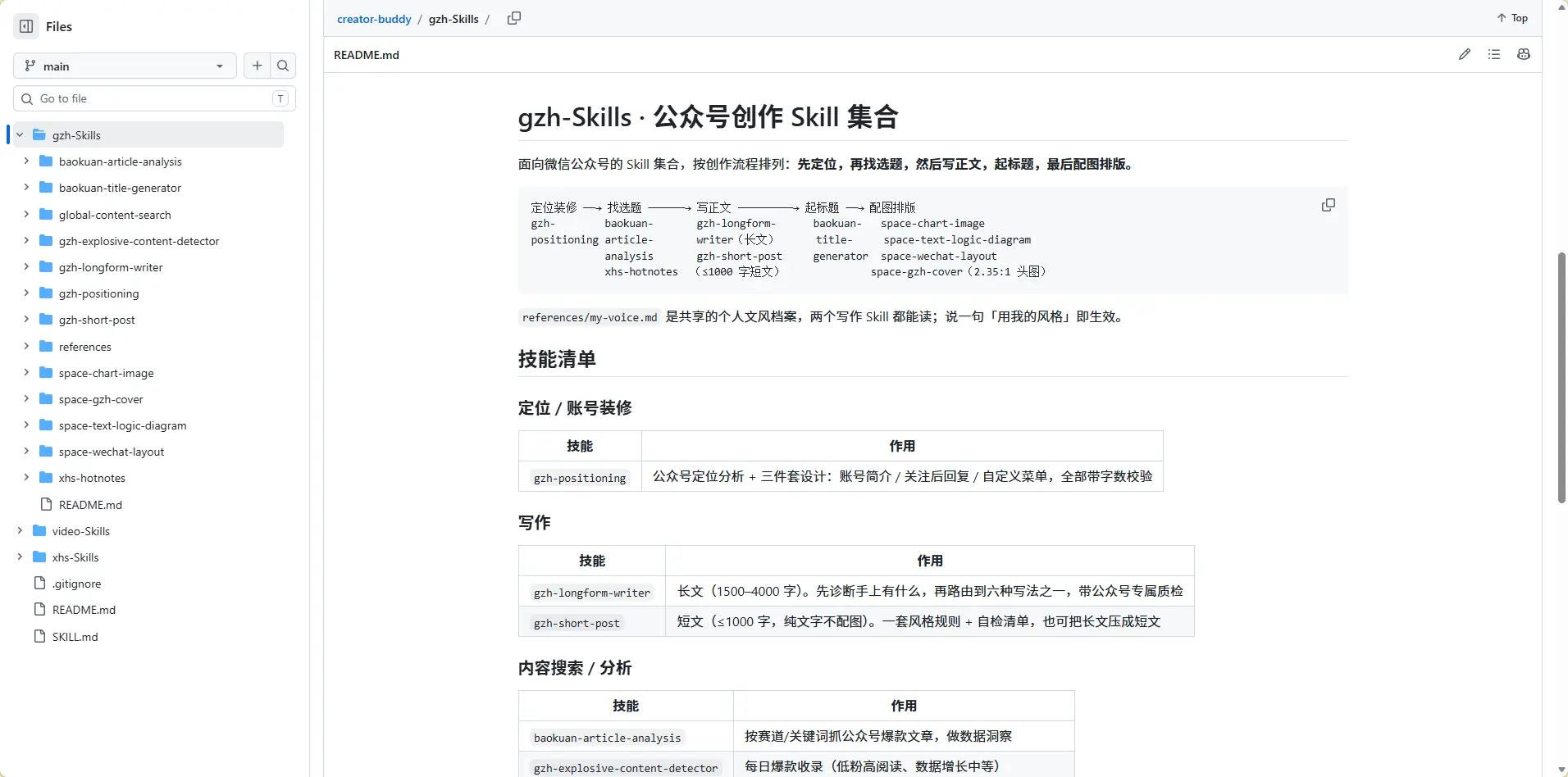Viewport: 1568px width, 777px height.
Task: Open the main branch dropdown
Action: 125,66
